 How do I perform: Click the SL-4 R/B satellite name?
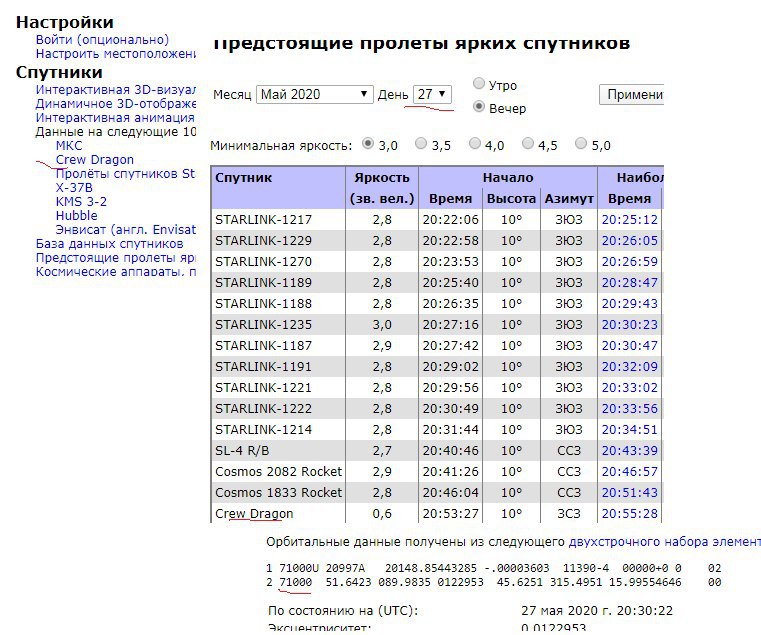pyautogui.click(x=242, y=451)
